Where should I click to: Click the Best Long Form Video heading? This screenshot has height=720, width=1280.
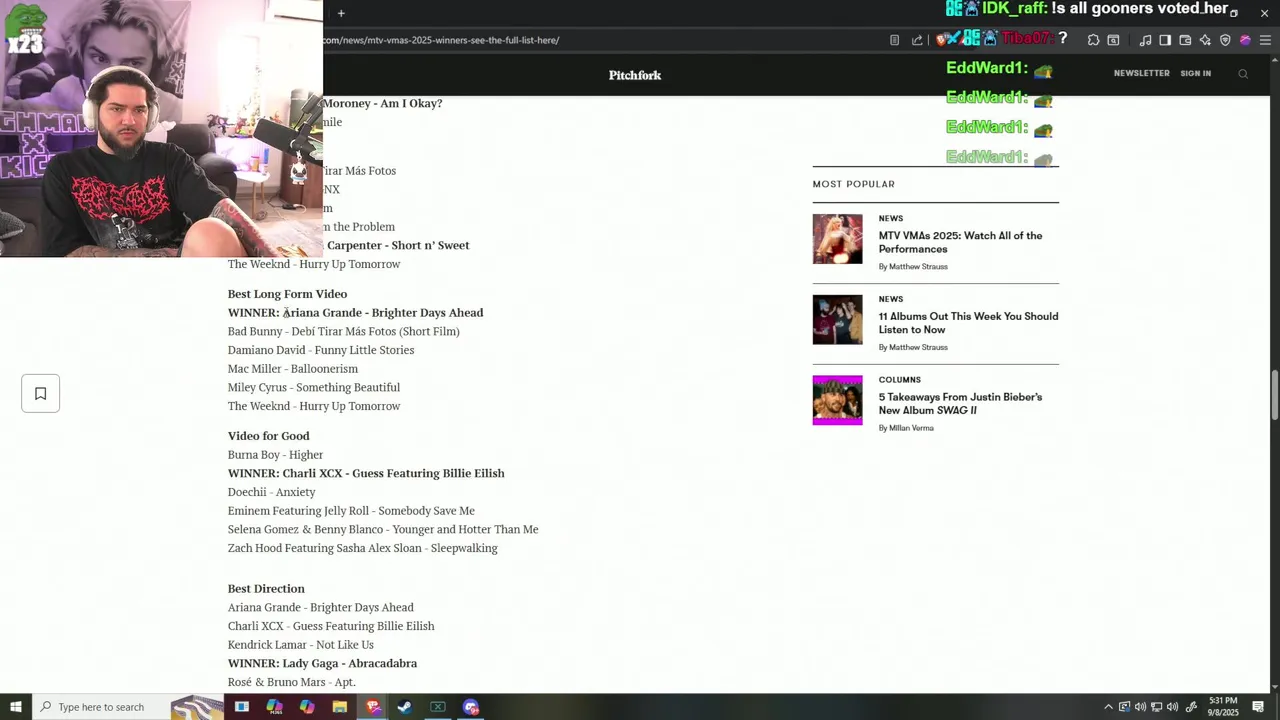click(287, 294)
